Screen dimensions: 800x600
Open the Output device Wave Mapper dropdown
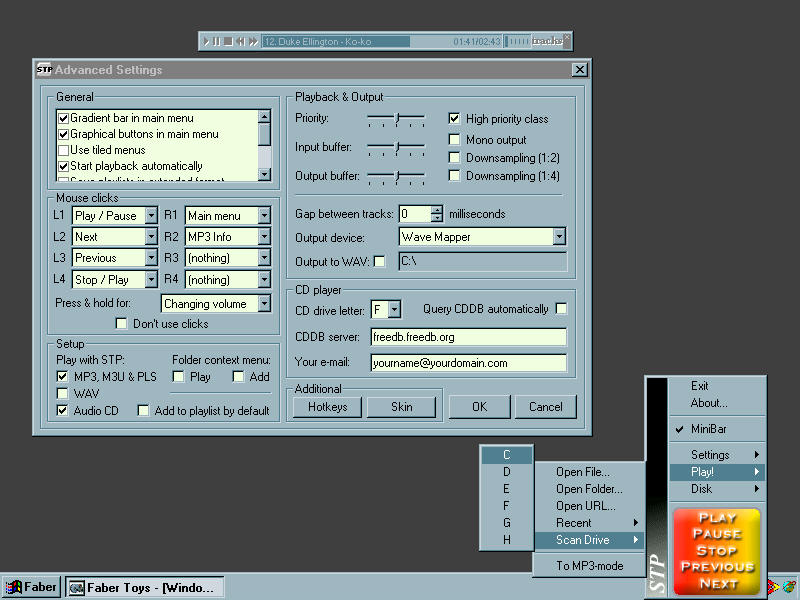coord(558,237)
